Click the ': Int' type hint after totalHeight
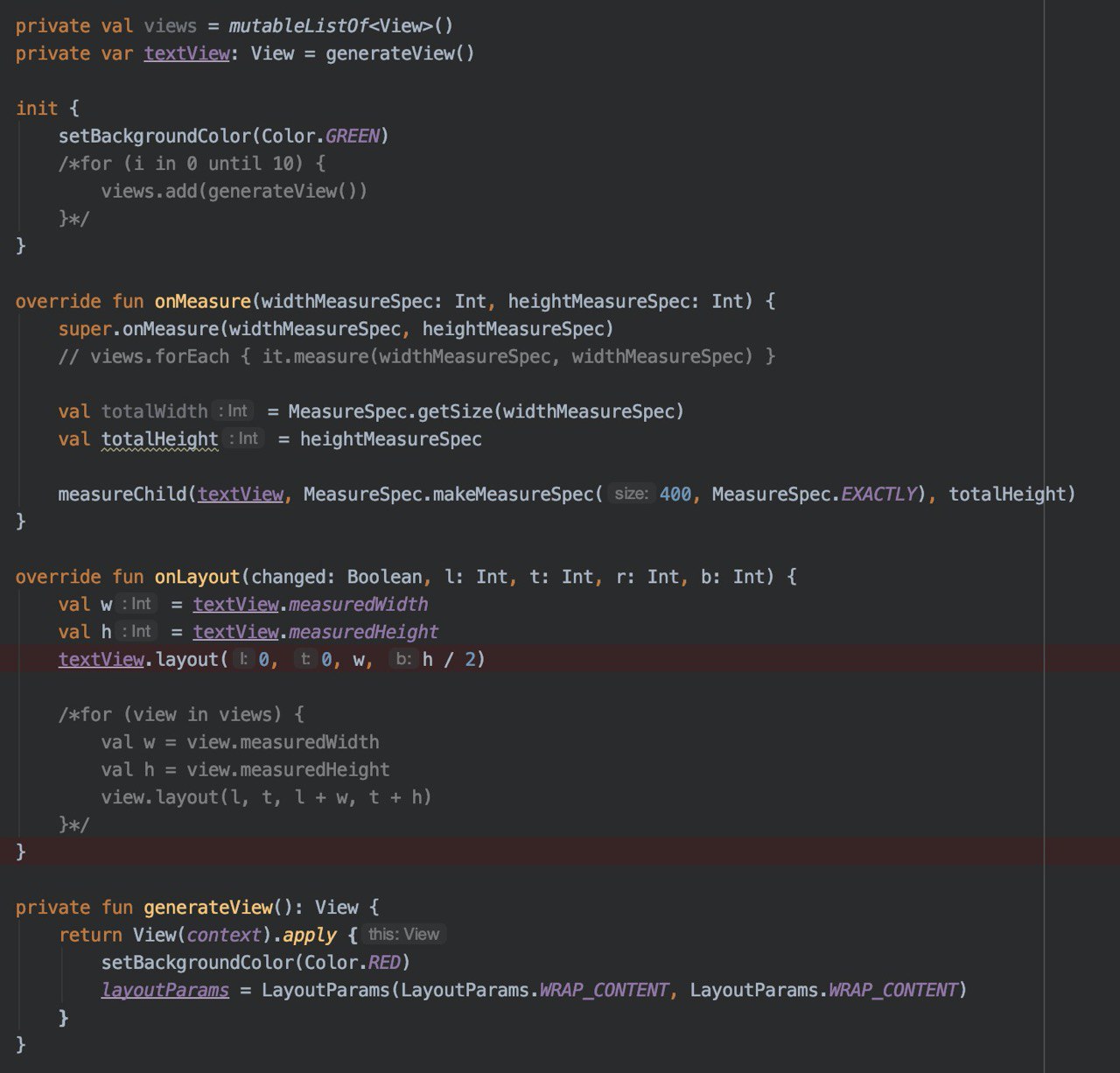Image resolution: width=1120 pixels, height=1073 pixels. tap(244, 439)
